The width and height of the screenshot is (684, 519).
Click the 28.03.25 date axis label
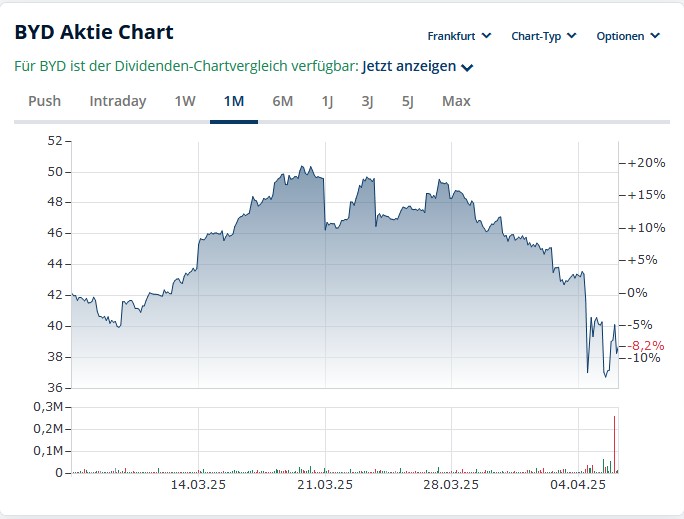(451, 485)
